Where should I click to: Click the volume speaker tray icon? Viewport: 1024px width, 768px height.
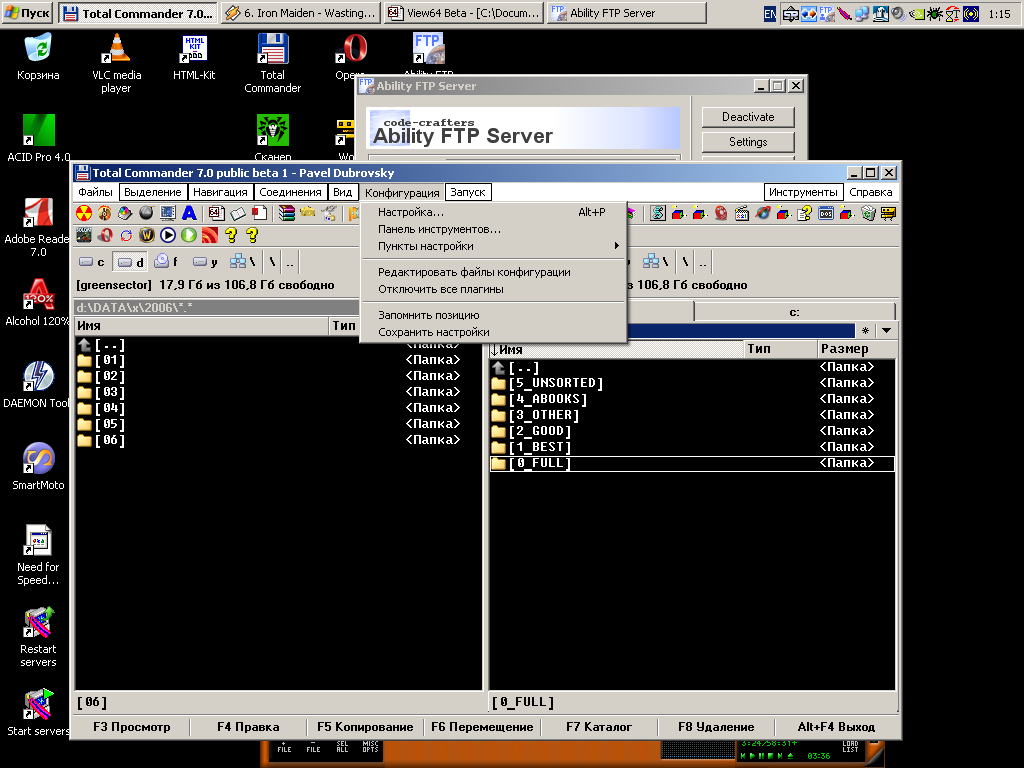(899, 14)
